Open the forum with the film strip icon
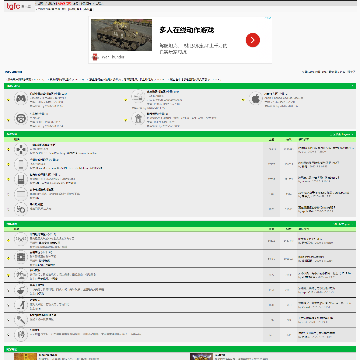360x360 pixels. tap(21, 257)
